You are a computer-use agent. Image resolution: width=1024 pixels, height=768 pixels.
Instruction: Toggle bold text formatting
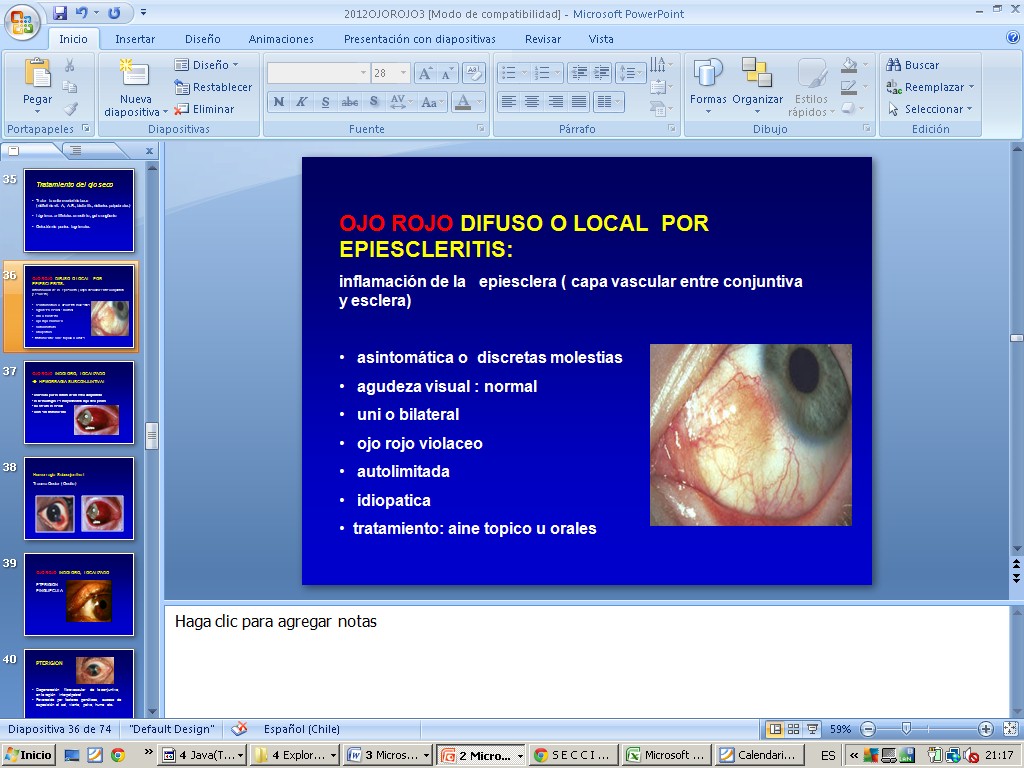[278, 102]
